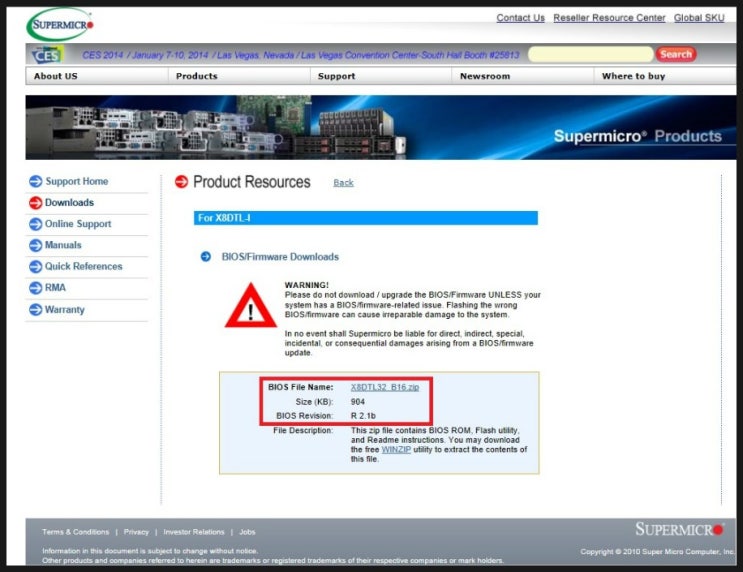
Task: Click the CES logo in banner bar
Action: click(48, 55)
